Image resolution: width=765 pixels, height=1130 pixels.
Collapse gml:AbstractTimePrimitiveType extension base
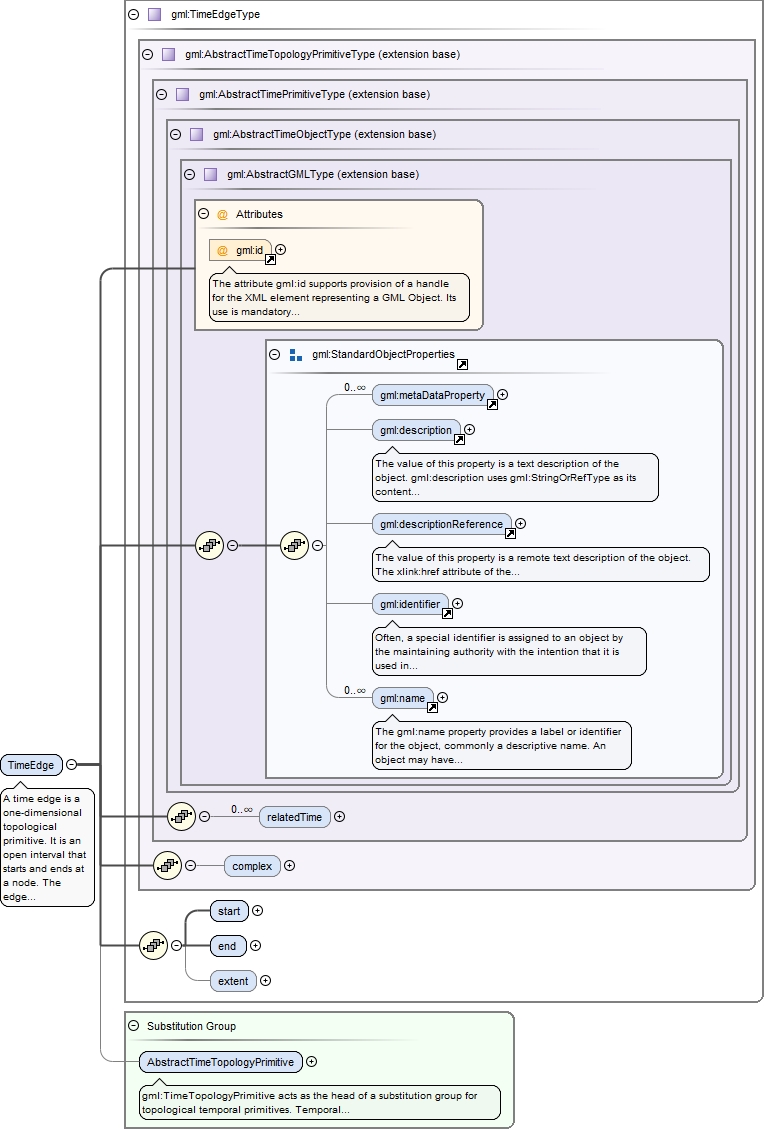pos(161,94)
